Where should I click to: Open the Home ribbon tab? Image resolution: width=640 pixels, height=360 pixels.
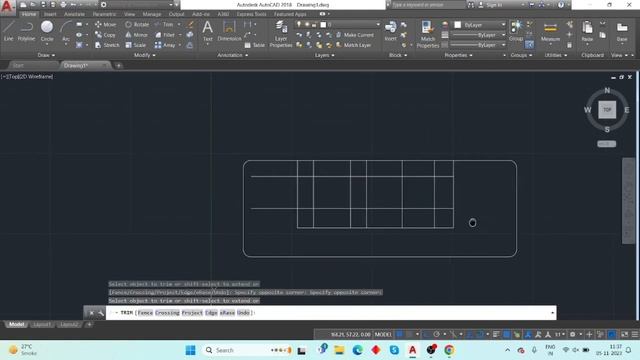tap(29, 14)
